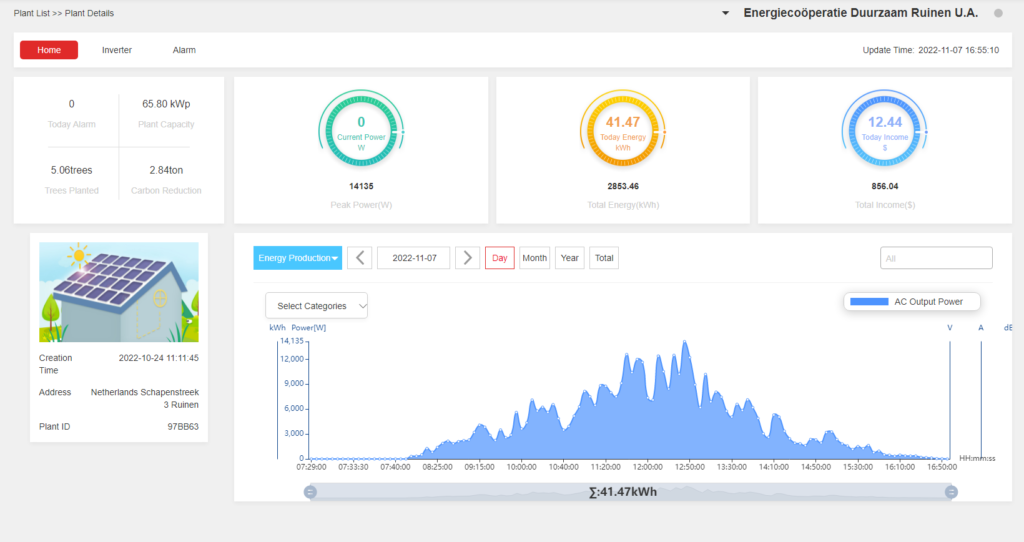Click the previous date arrow button
Image resolution: width=1024 pixels, height=542 pixels.
360,258
